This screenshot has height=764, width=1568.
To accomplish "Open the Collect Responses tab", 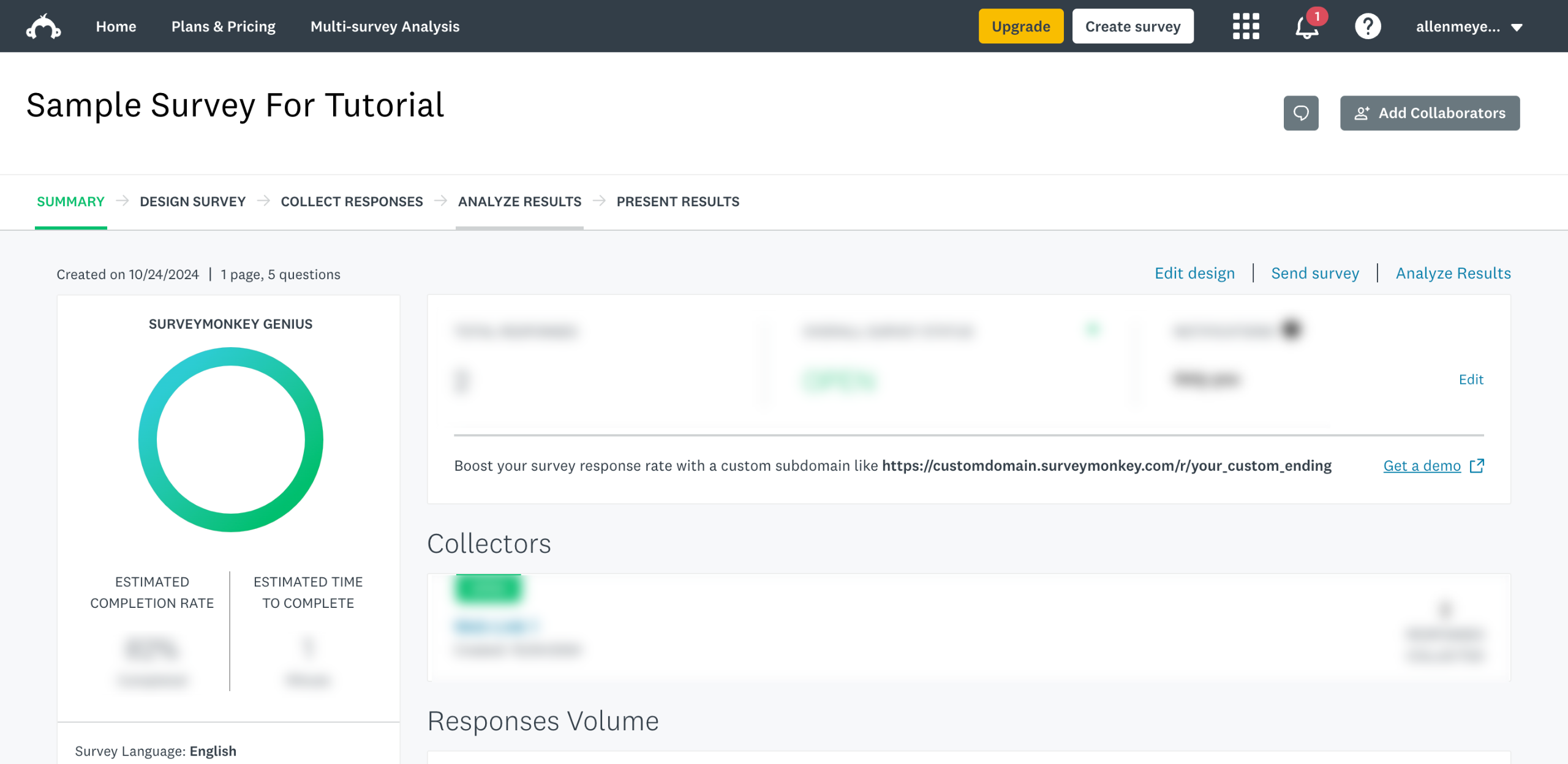I will (x=352, y=201).
